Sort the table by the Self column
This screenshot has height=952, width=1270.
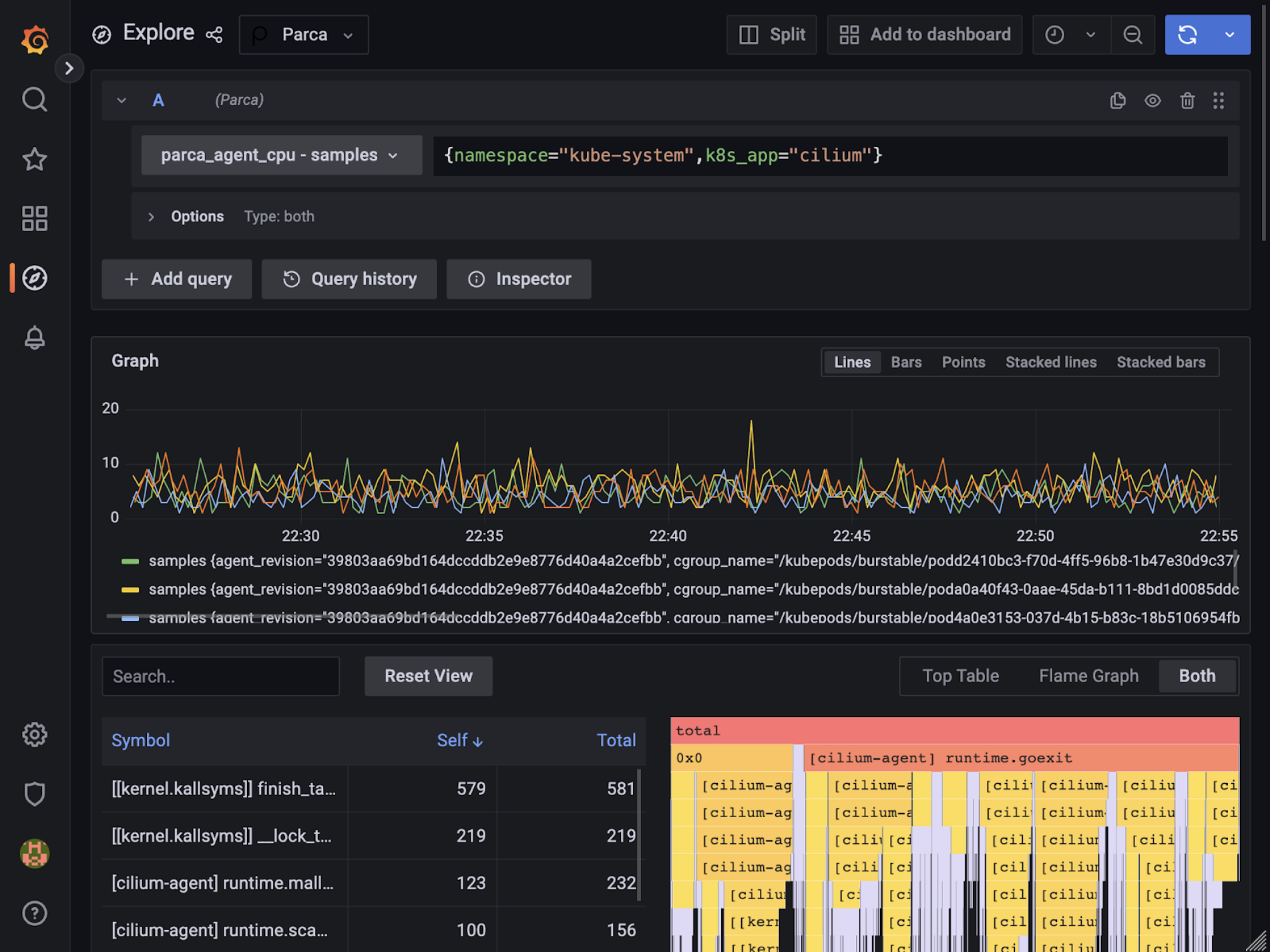coord(460,740)
